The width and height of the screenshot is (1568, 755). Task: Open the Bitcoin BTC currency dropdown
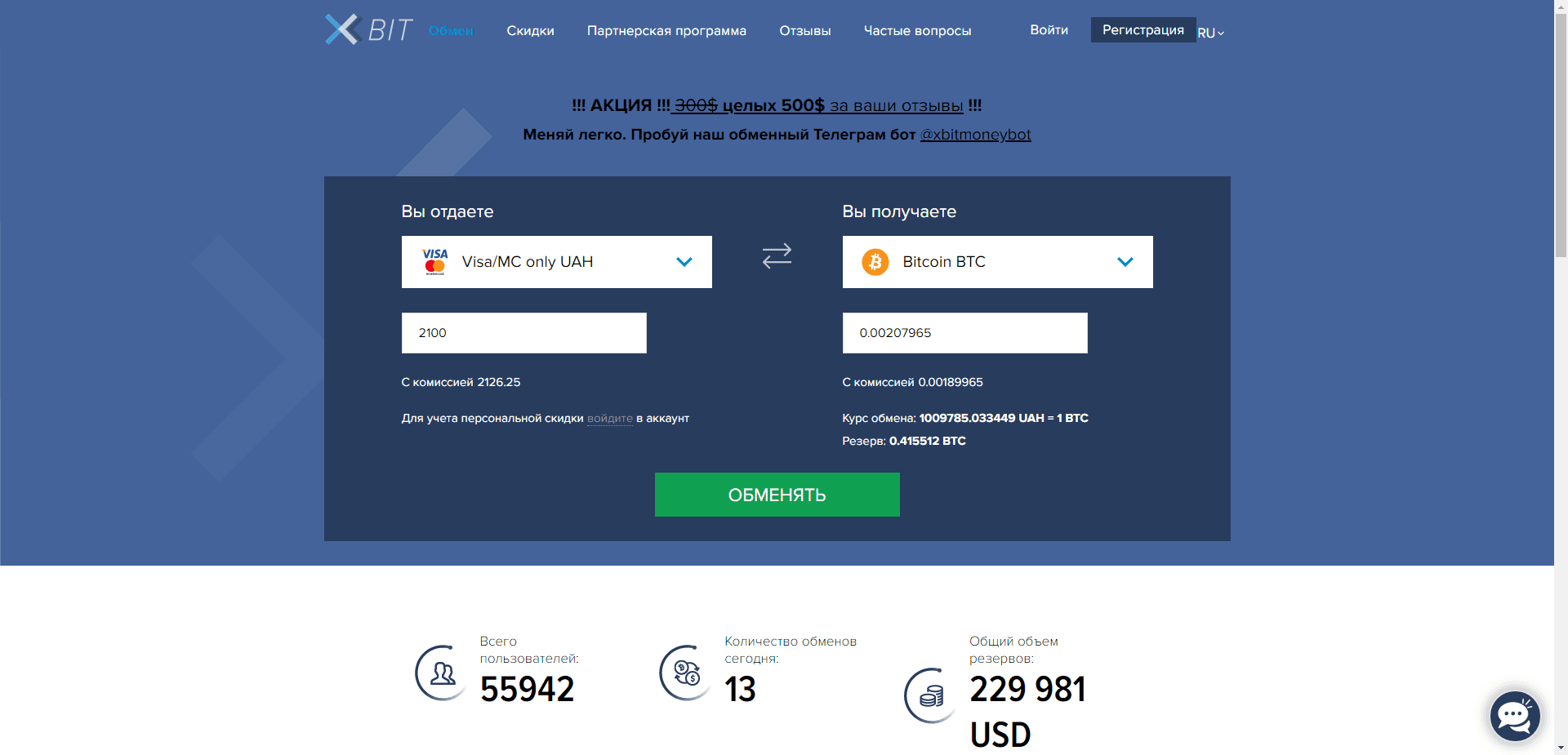[x=1125, y=262]
